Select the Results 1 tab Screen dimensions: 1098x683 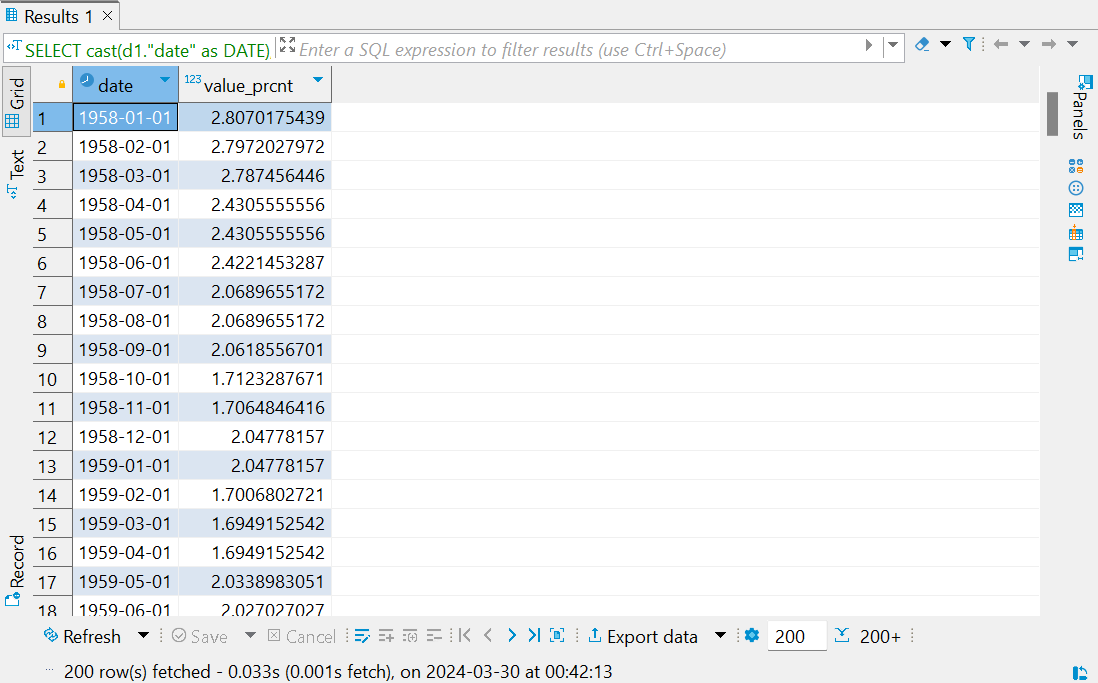(x=59, y=15)
